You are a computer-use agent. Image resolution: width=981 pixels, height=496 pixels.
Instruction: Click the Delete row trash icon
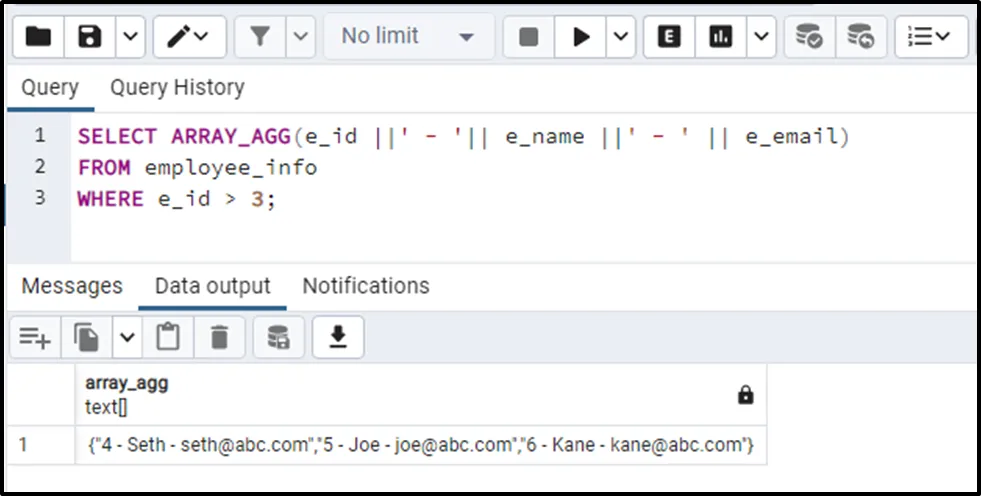pyautogui.click(x=219, y=338)
